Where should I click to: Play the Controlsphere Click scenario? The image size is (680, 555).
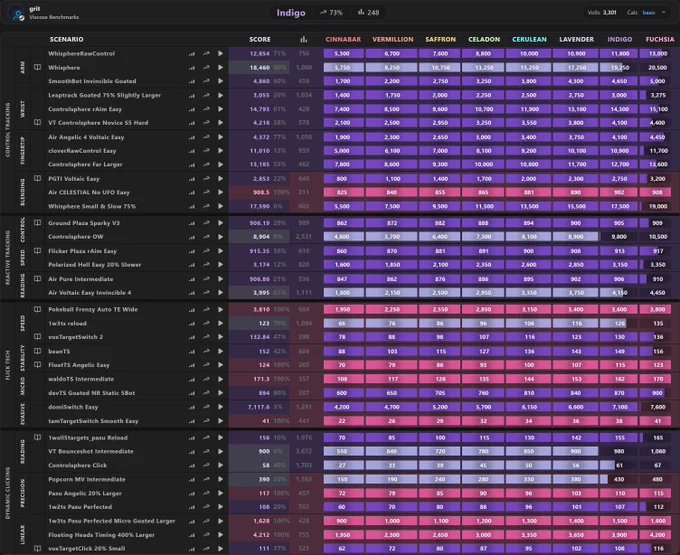coord(220,465)
